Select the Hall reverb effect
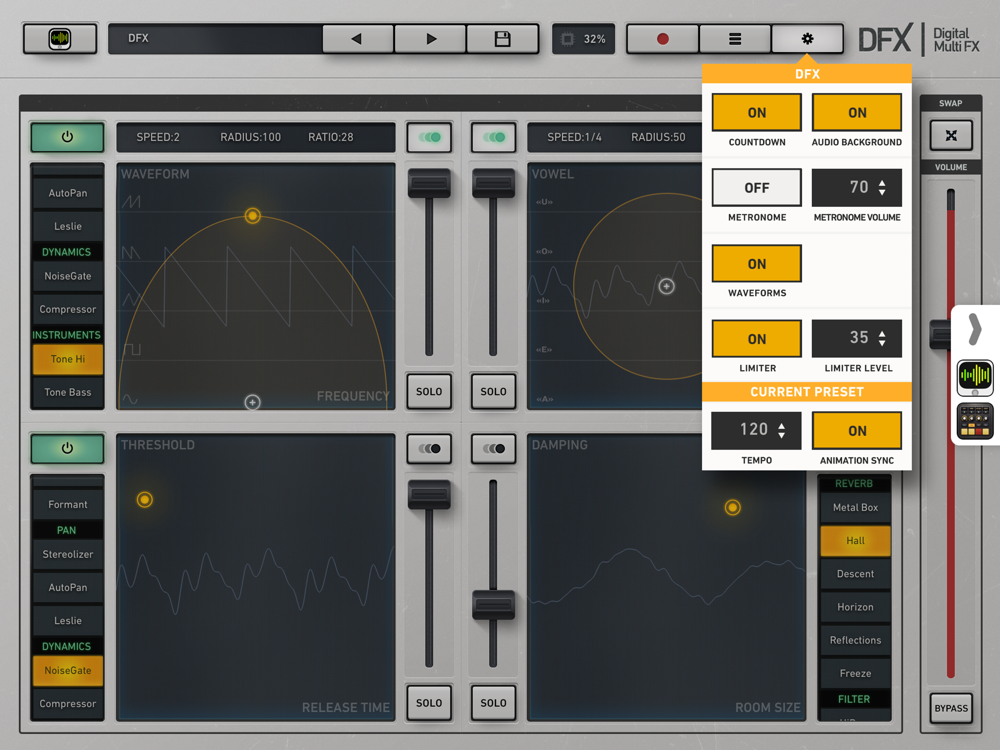The width and height of the screenshot is (1000, 750). (855, 541)
